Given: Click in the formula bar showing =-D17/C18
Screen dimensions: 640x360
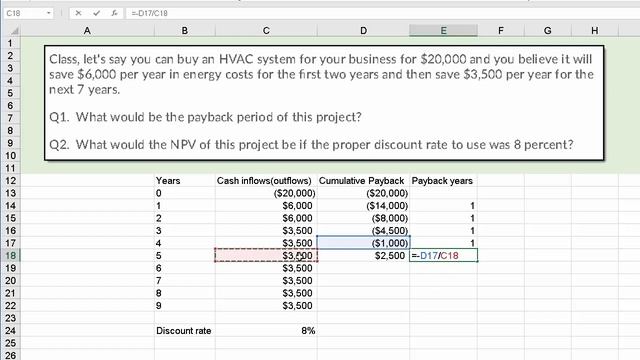Looking at the screenshot, I should [383, 13].
